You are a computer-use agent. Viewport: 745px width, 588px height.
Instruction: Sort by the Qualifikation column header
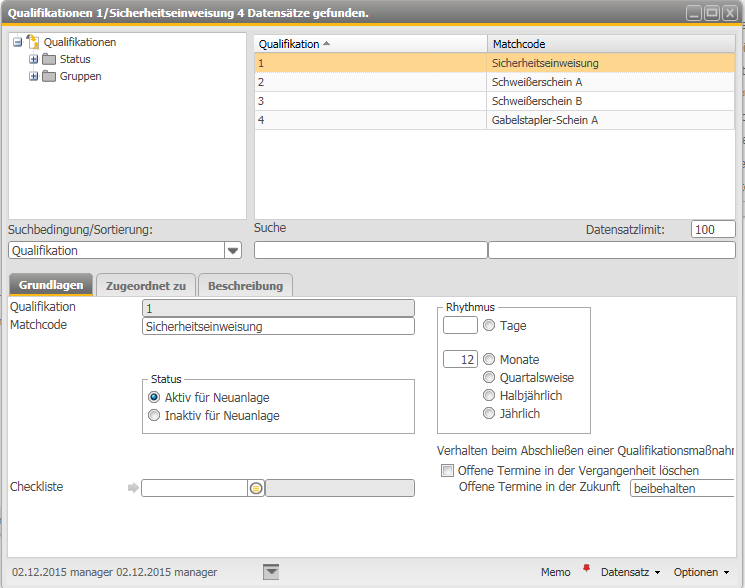371,44
